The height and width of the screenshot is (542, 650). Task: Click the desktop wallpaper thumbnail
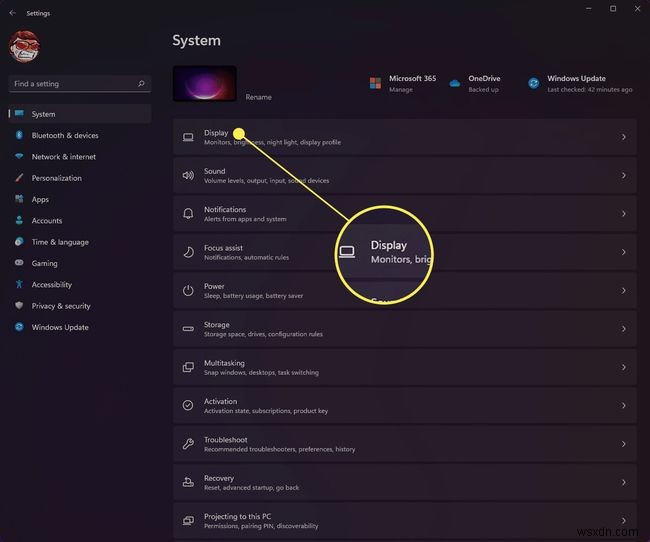tap(205, 83)
